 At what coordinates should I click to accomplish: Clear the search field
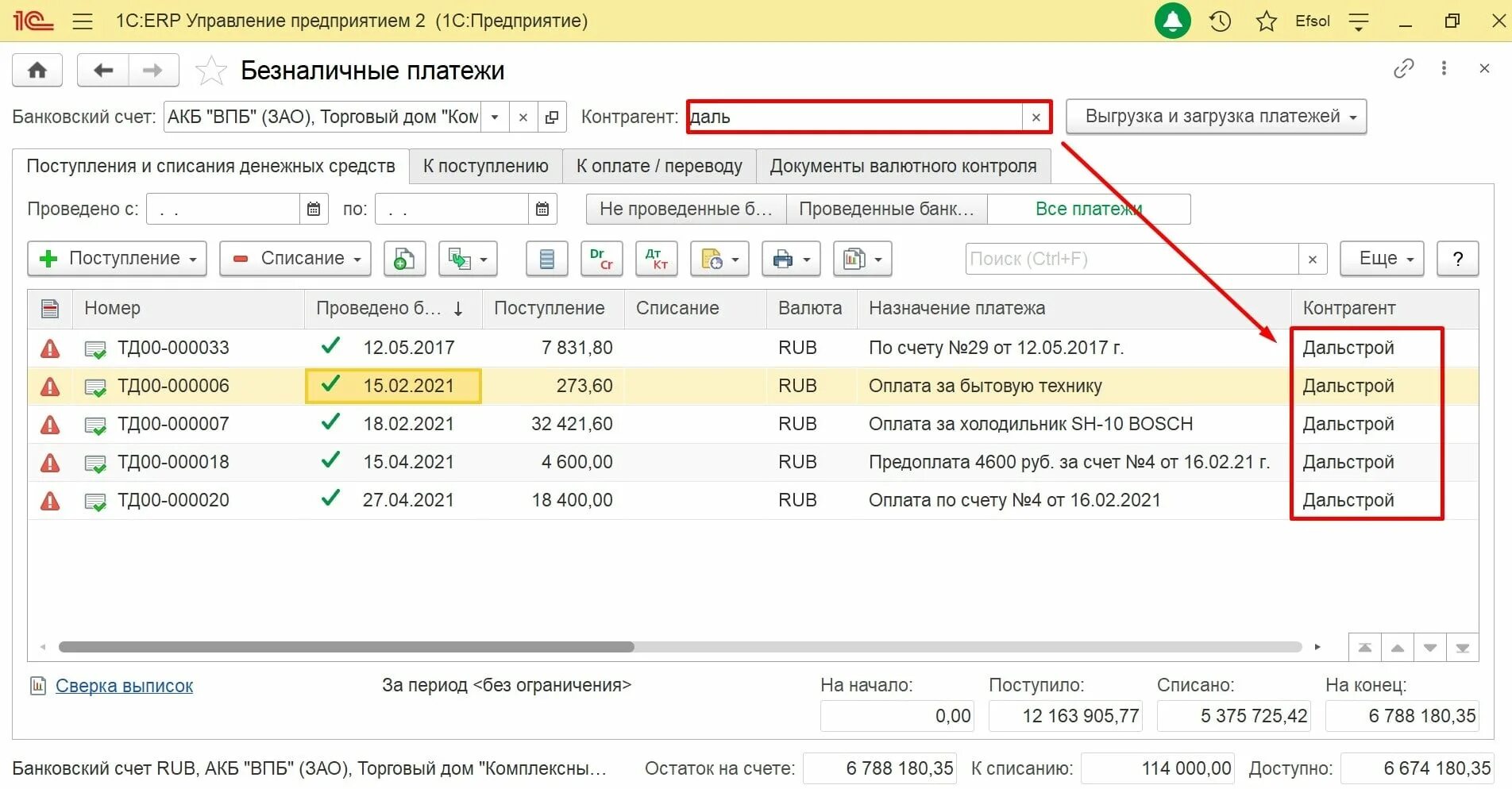pos(1312,259)
